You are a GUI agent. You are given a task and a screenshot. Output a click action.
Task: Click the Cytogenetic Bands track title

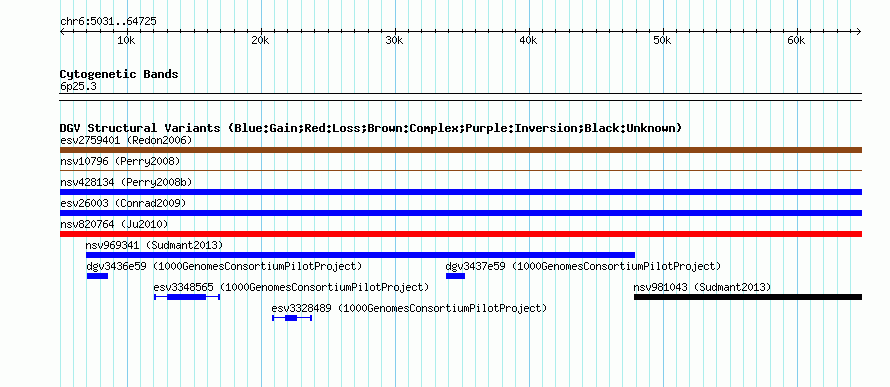pyautogui.click(x=119, y=74)
